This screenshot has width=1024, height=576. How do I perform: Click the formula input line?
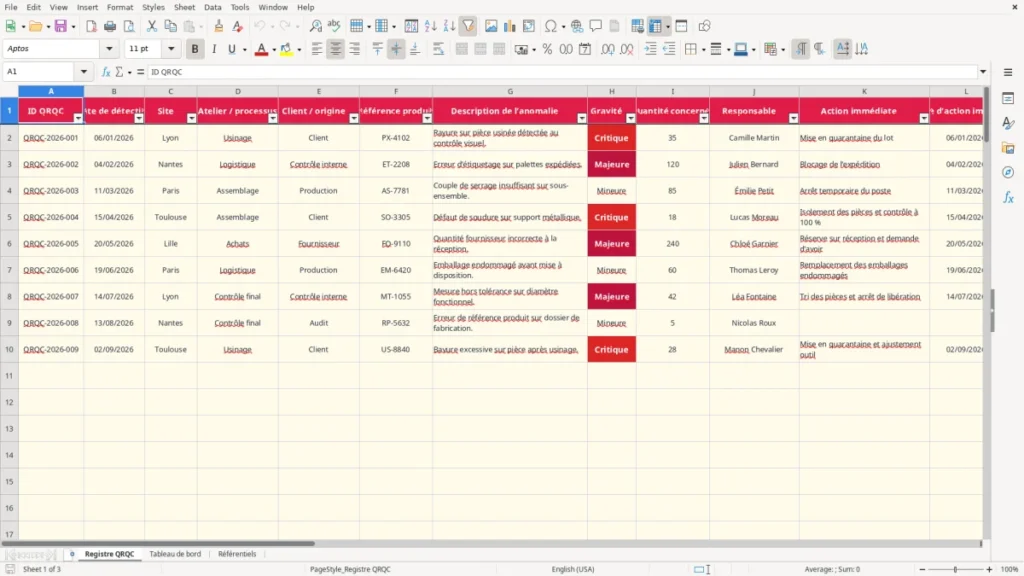point(563,72)
